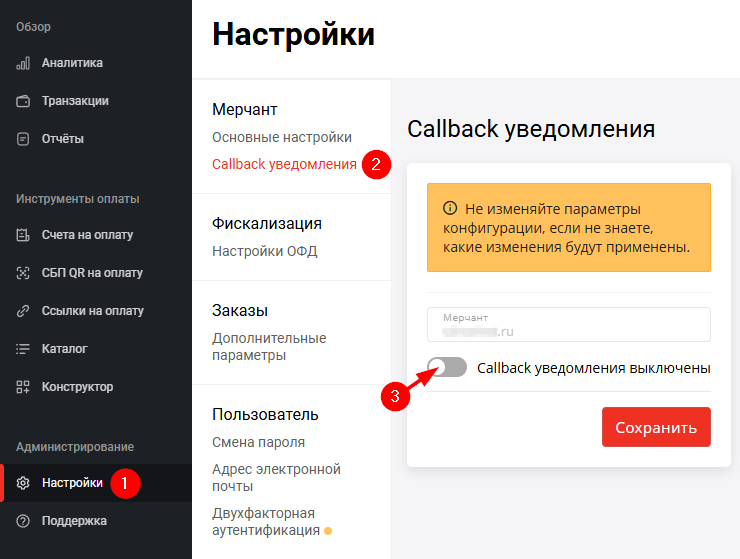Open Дополнительные параметры under Заказы

(269, 347)
